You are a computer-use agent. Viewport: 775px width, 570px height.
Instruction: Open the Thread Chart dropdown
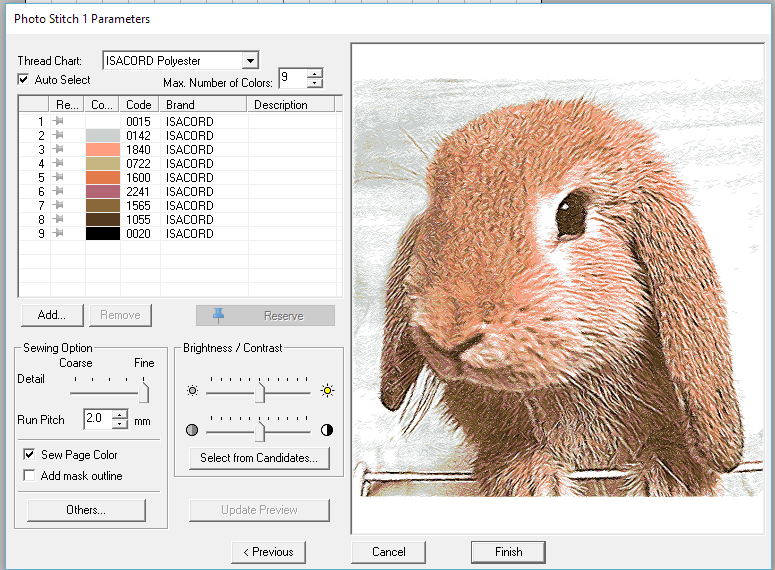click(250, 61)
